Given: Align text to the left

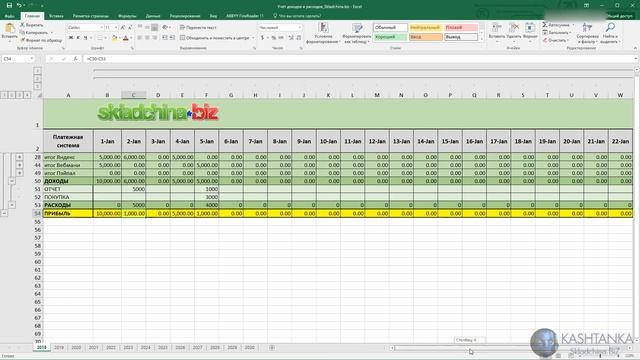Looking at the screenshot, I should pos(140,38).
